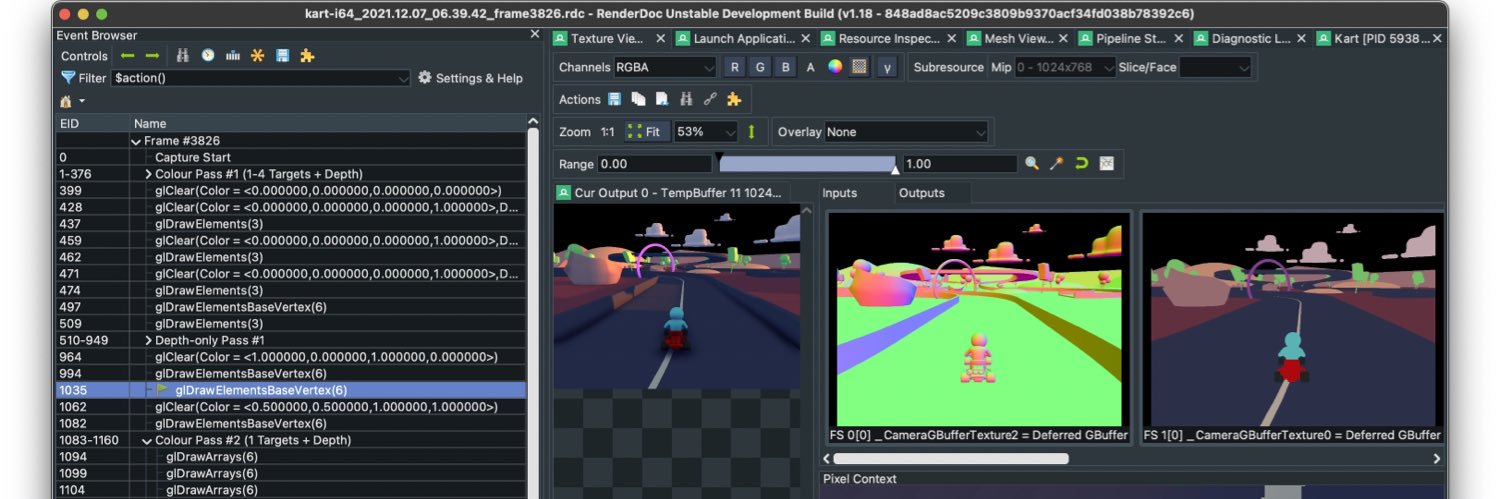Open find event using Event Browser binoculars
This screenshot has width=1500, height=499.
pos(182,56)
